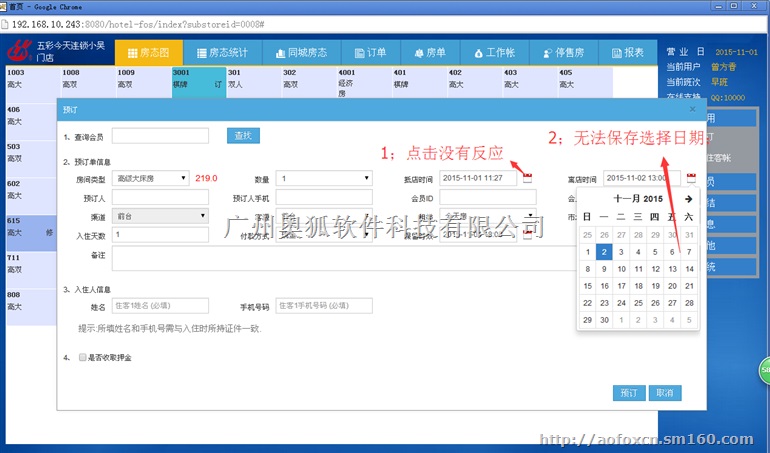Select room tile 401

pos(419,82)
